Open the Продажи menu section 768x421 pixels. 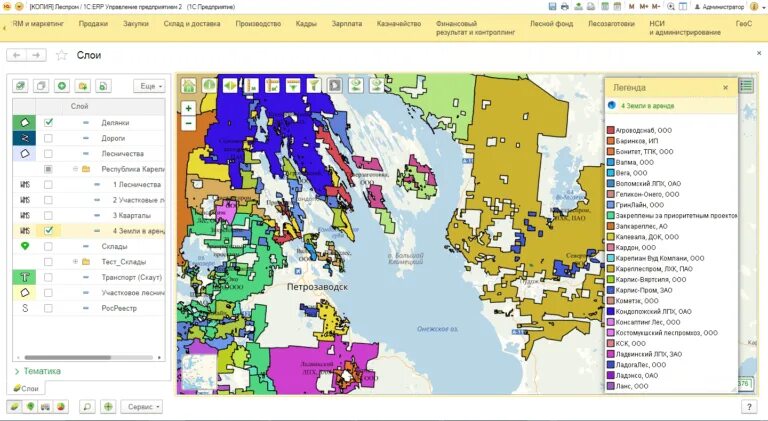(x=93, y=23)
